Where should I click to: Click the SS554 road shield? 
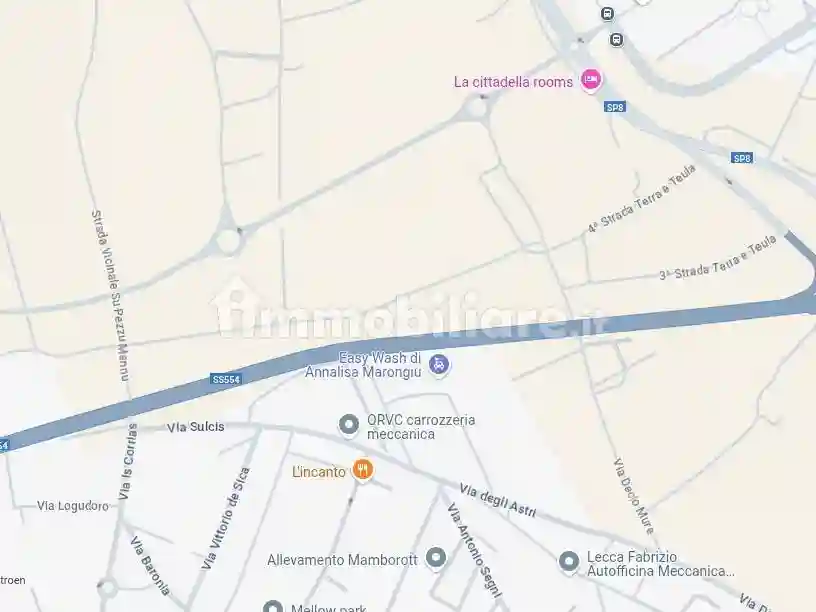click(x=226, y=379)
